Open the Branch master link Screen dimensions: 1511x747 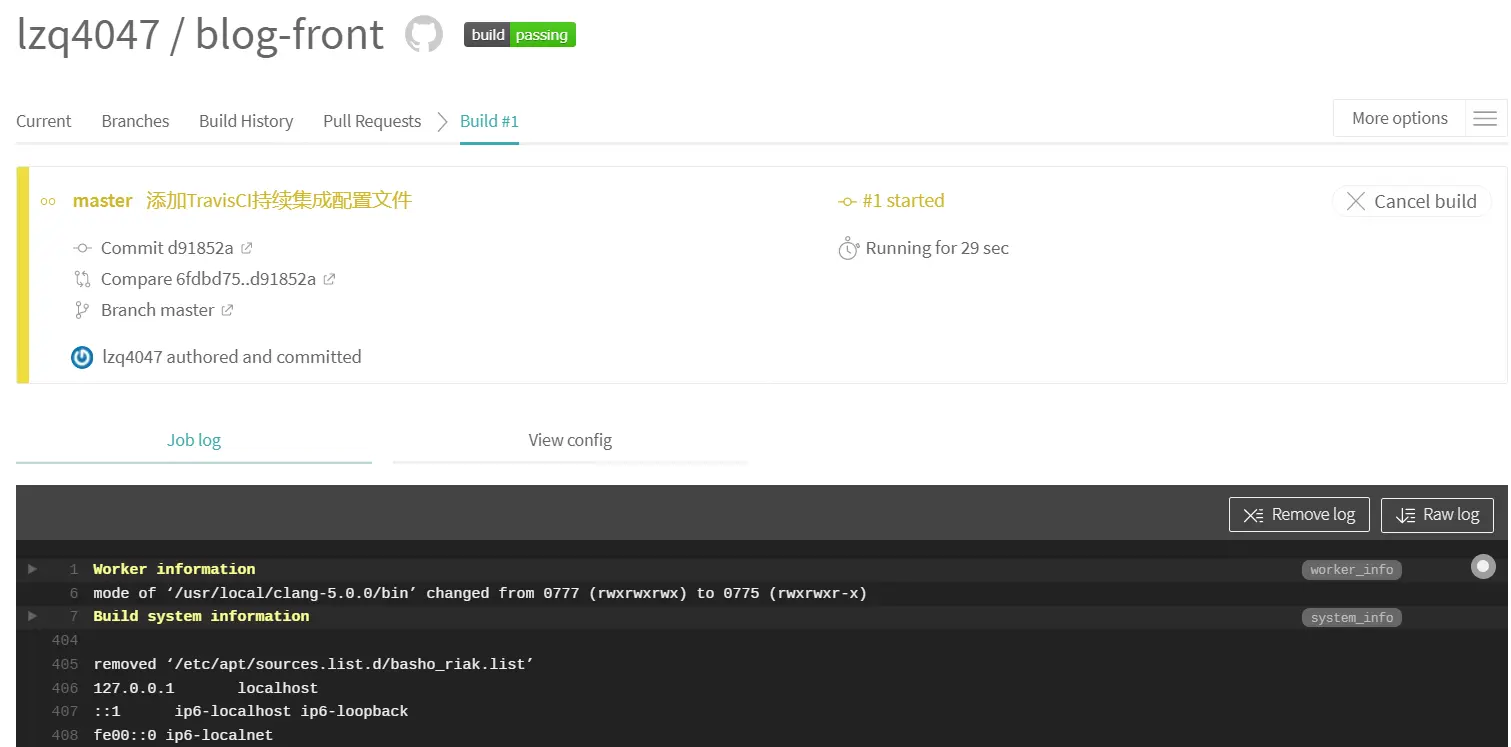(x=157, y=310)
